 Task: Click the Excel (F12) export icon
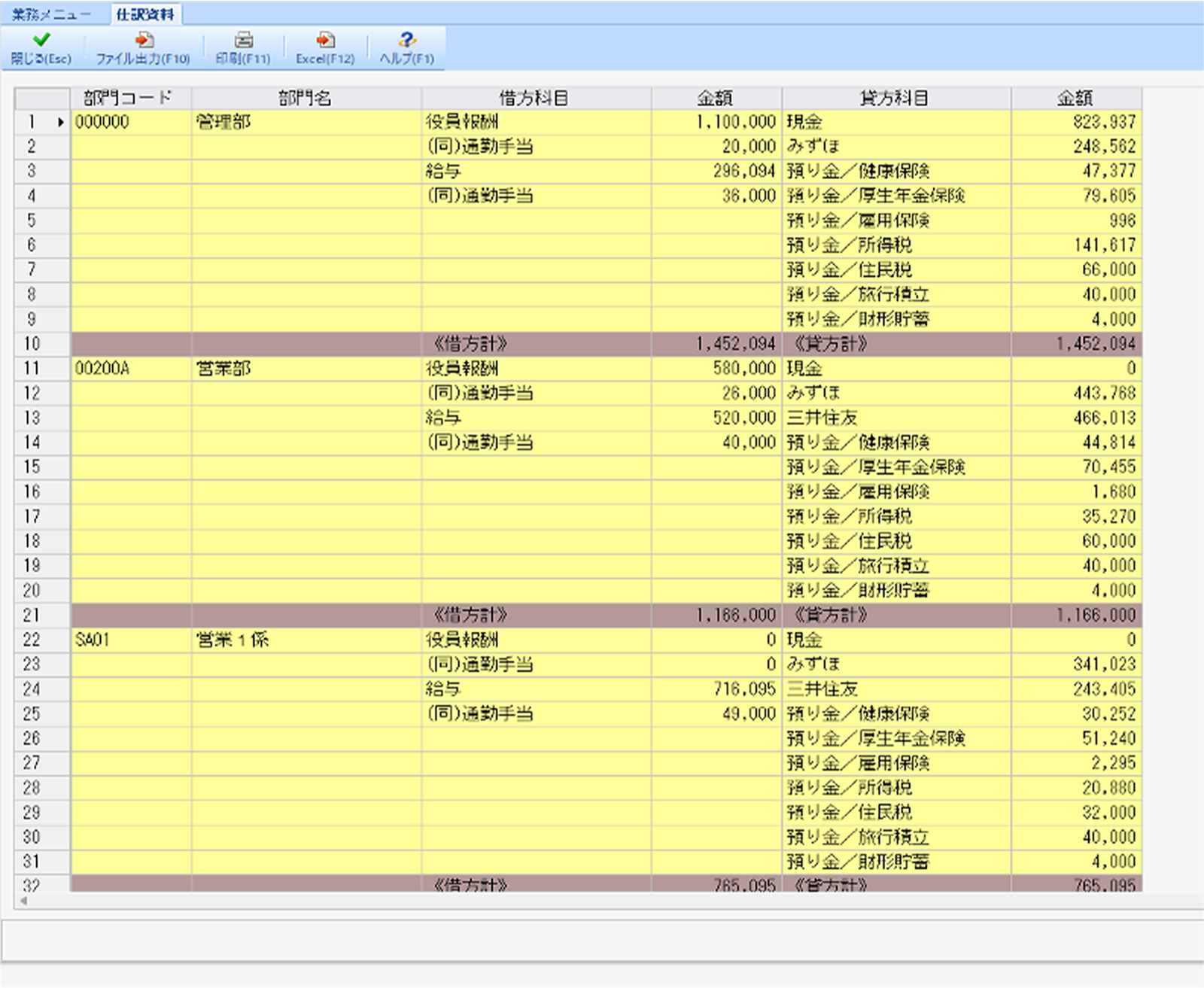pos(325,40)
